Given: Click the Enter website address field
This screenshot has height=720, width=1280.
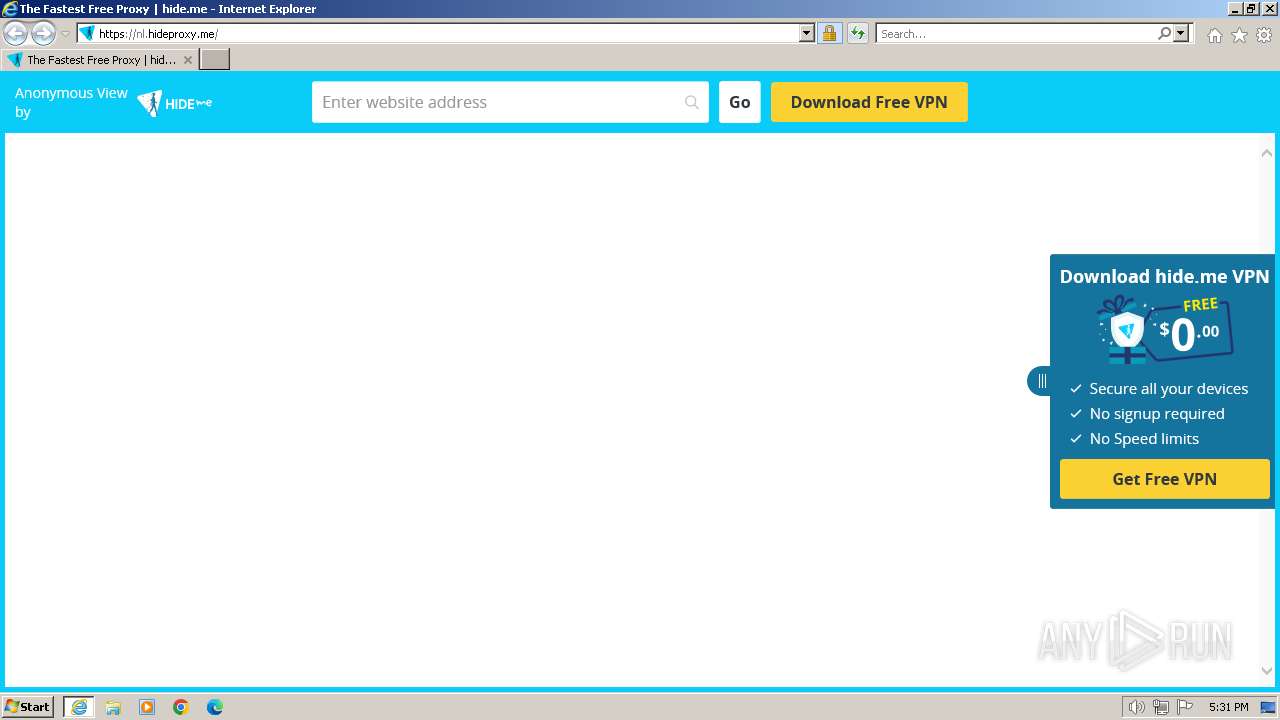Looking at the screenshot, I should [x=510, y=102].
